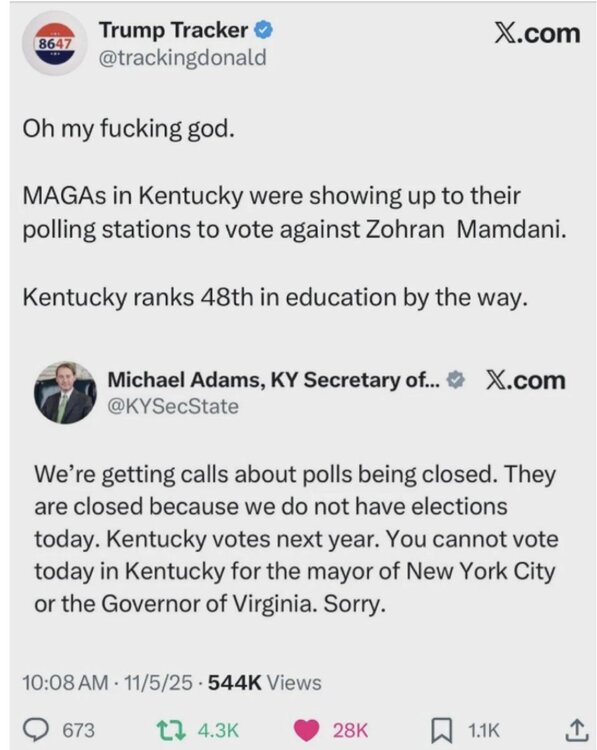Screen dimensions: 597x750
Task: Visit the @KYSecState handle
Action: pos(173,407)
